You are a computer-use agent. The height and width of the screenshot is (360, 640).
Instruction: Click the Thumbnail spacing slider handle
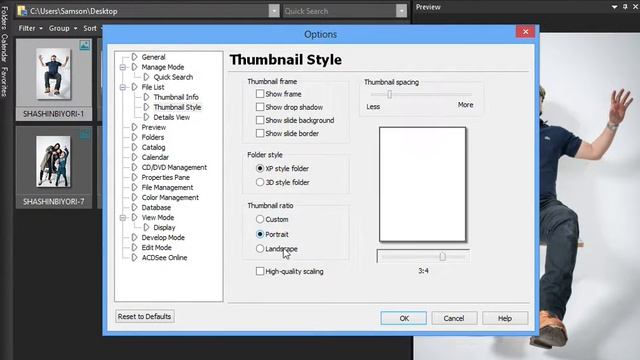click(389, 94)
